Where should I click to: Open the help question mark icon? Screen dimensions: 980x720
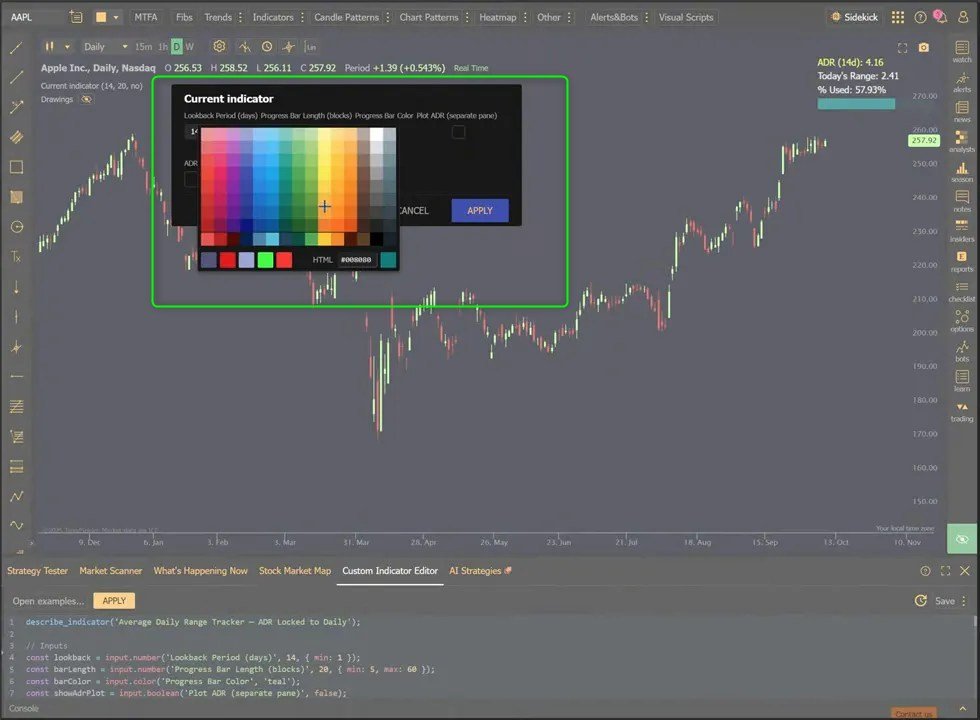pos(920,17)
